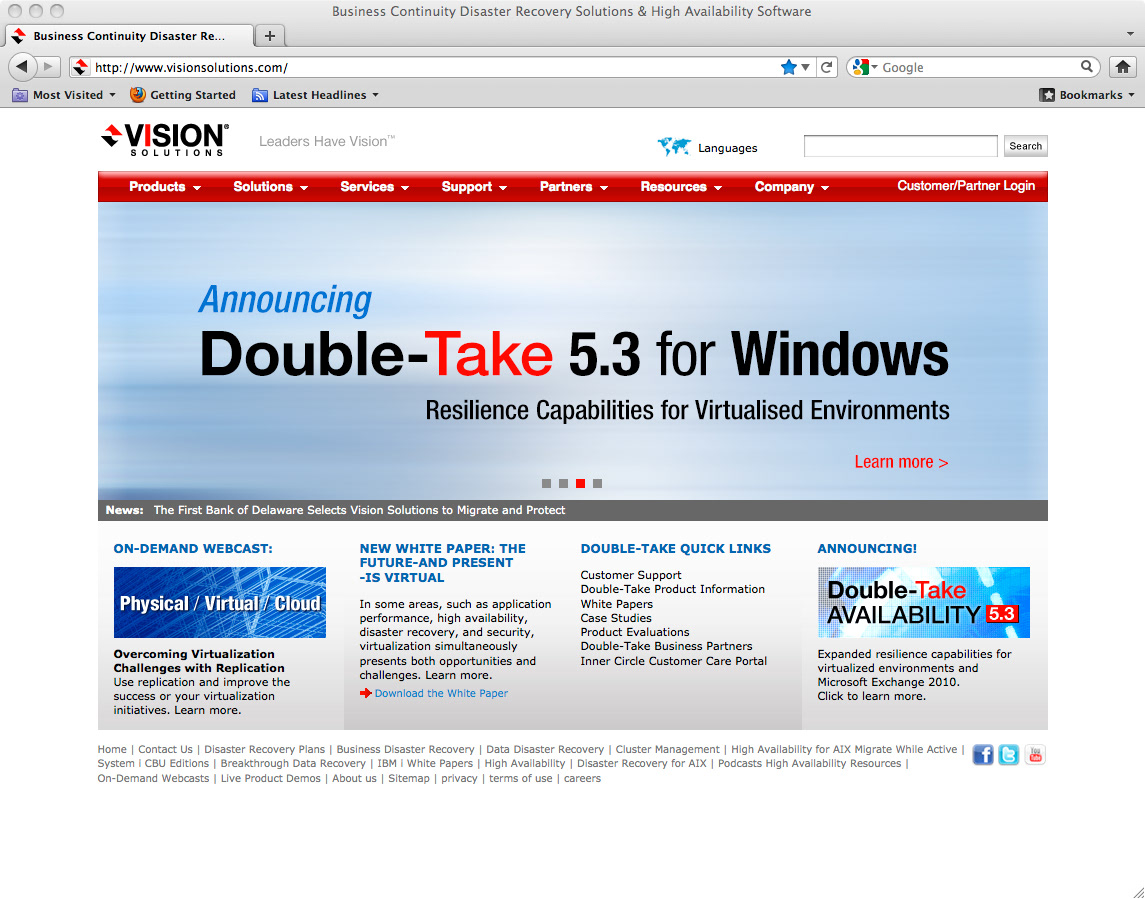Open the Sitemap footer link
Viewport: 1145px width, 899px height.
409,779
